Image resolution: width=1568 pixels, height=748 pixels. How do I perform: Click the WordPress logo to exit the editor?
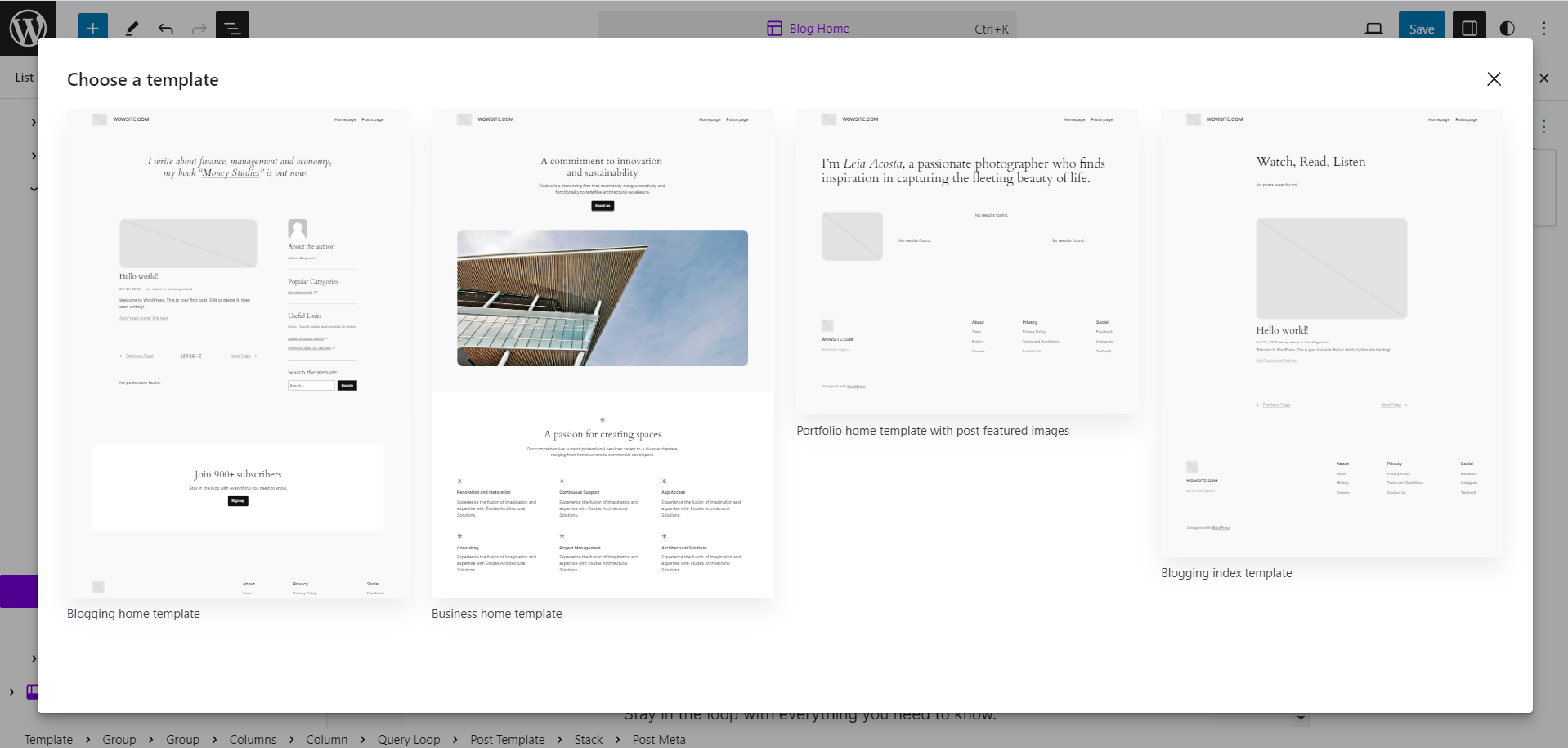tap(29, 27)
